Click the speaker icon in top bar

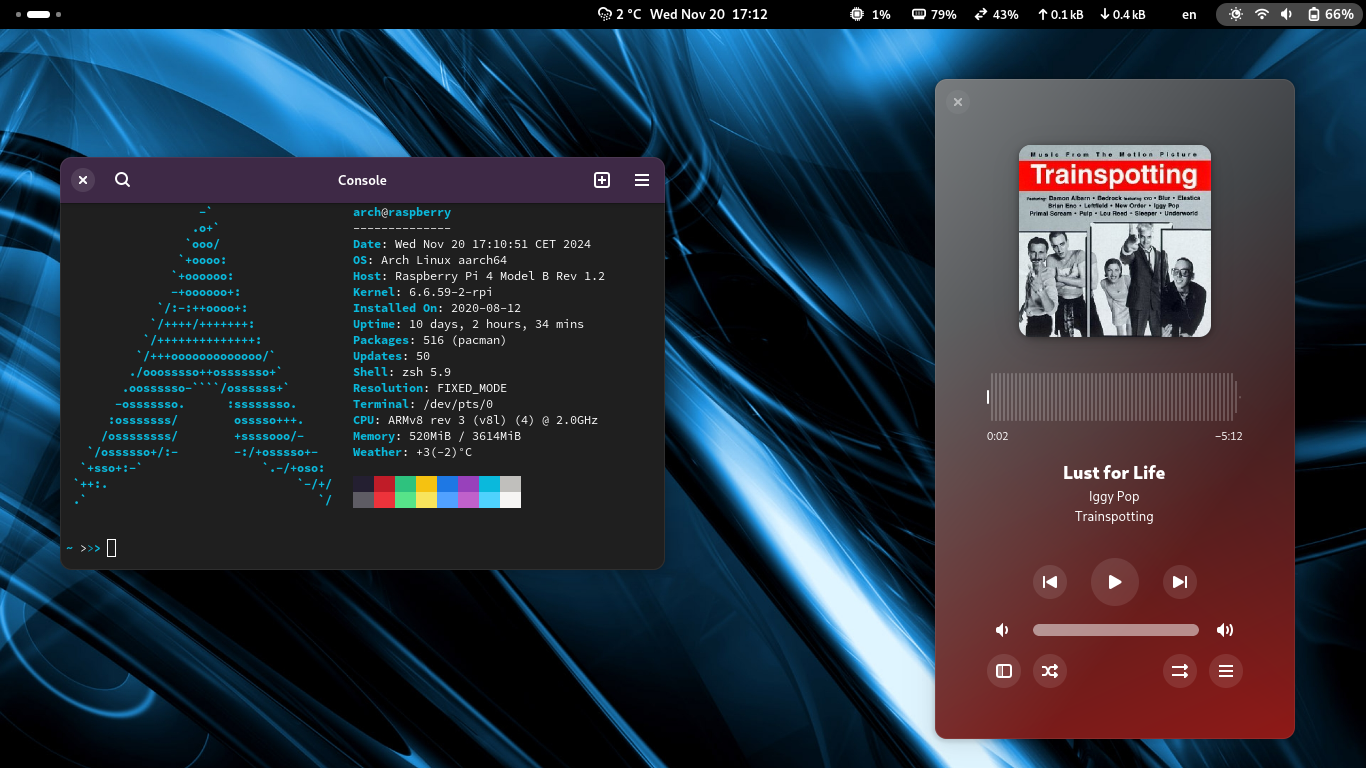[x=1286, y=14]
